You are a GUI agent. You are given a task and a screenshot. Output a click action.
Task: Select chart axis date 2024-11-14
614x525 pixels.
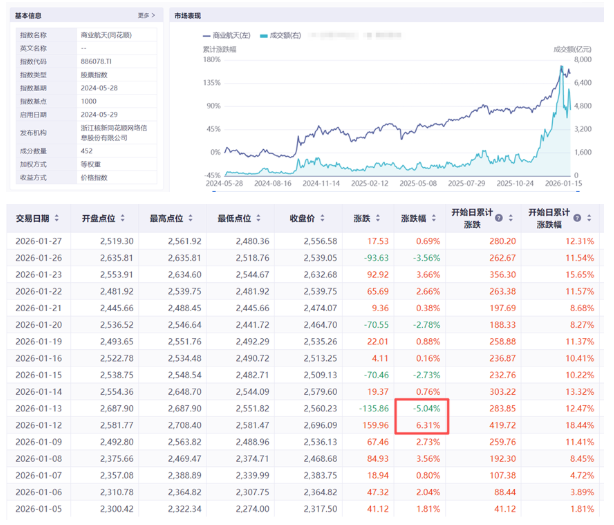point(321,183)
